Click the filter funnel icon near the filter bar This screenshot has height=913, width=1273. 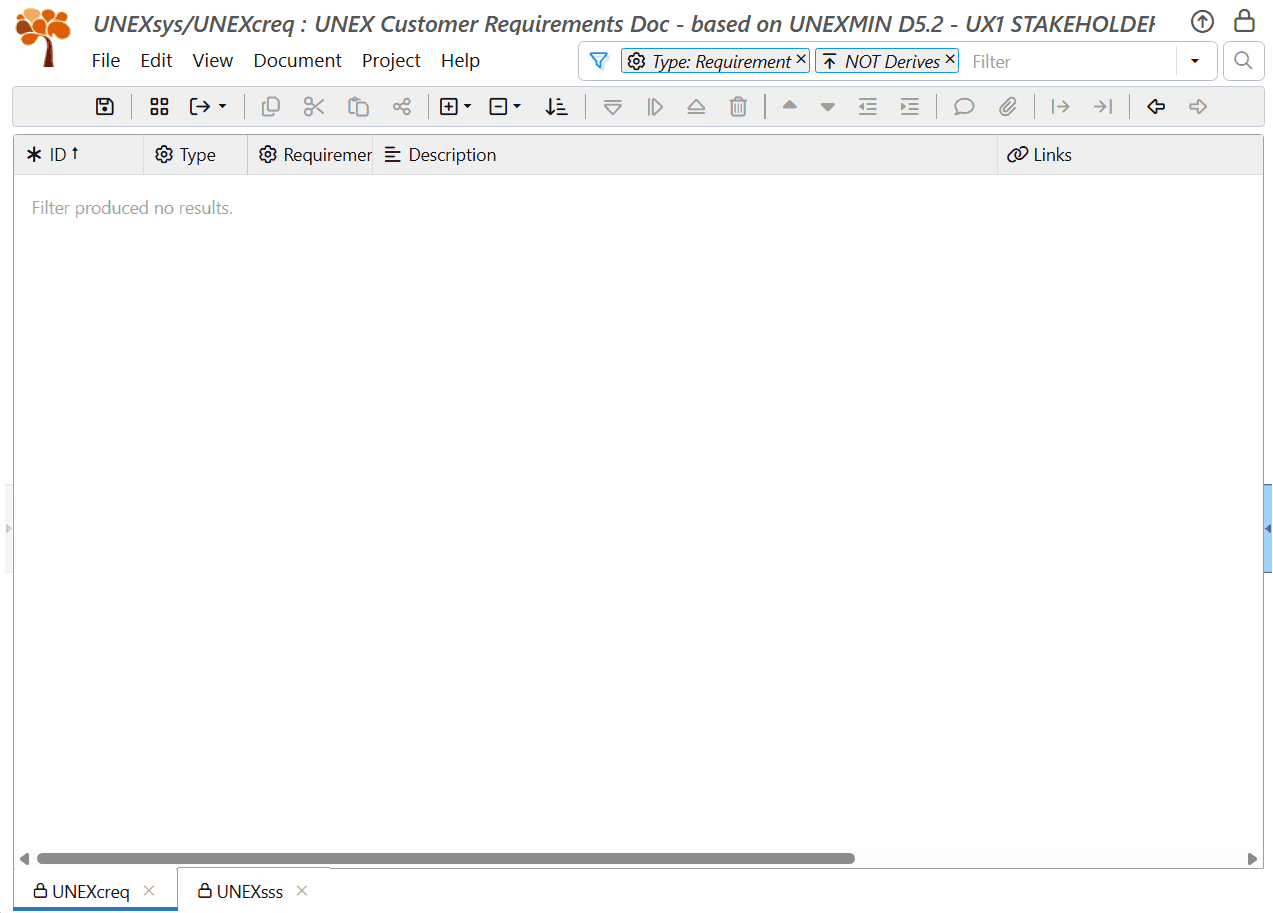(598, 61)
